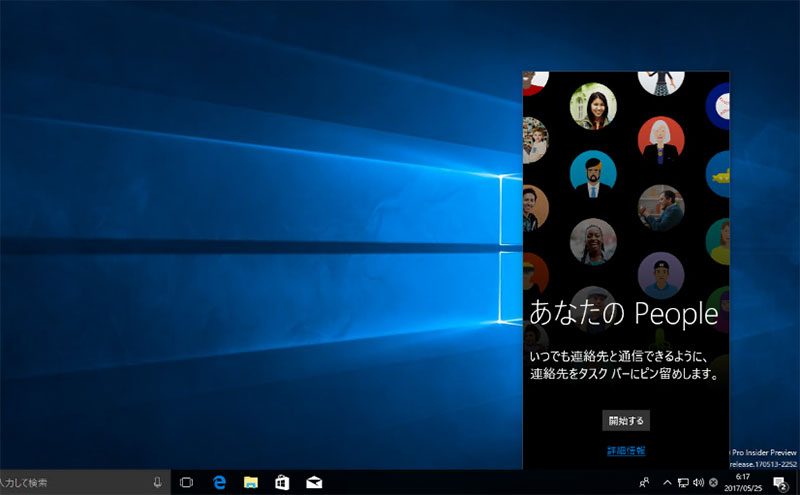This screenshot has height=495, width=800.
Task: Show hidden system tray icons
Action: coord(667,482)
